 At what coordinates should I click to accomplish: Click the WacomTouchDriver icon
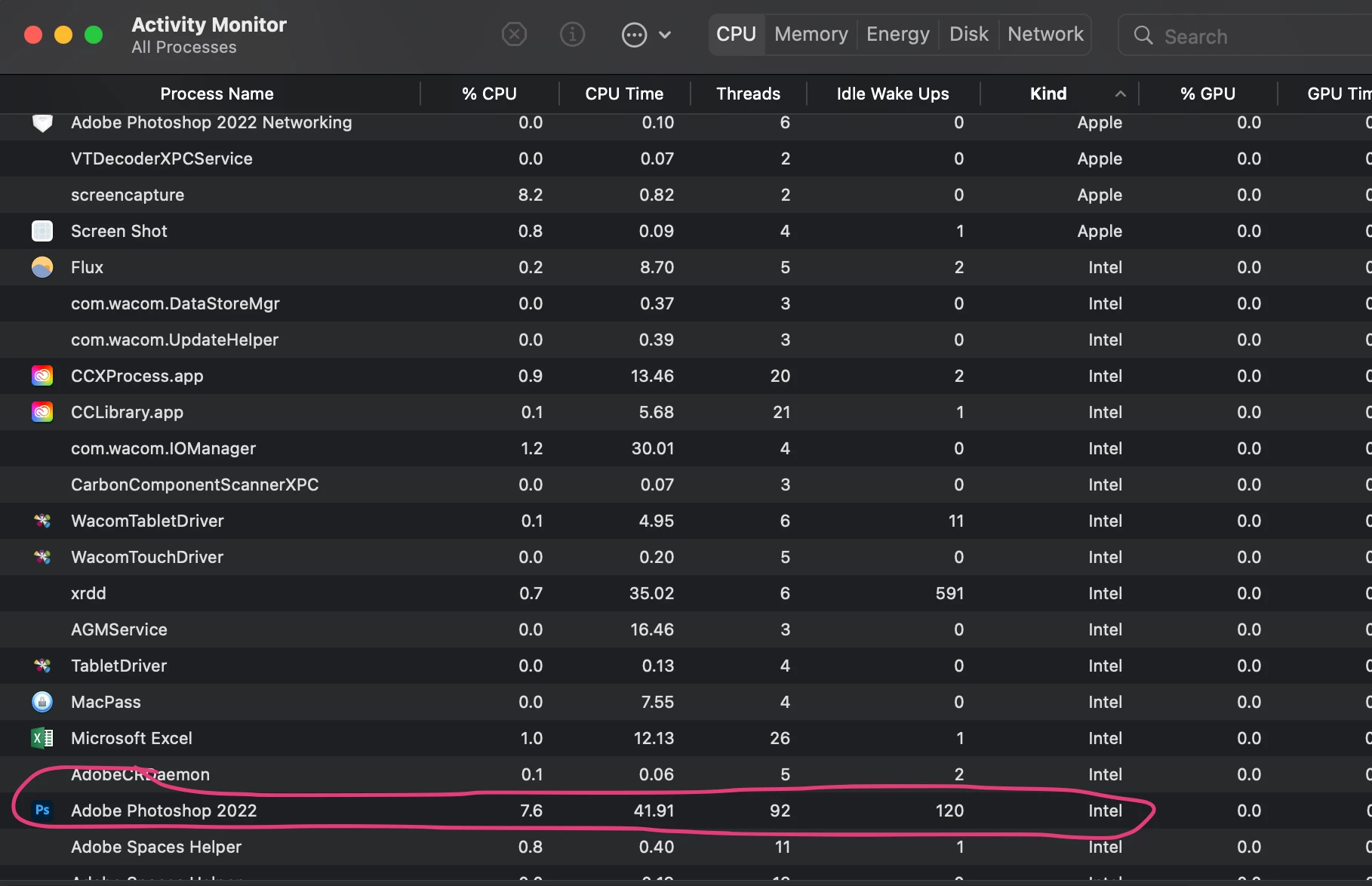[42, 556]
